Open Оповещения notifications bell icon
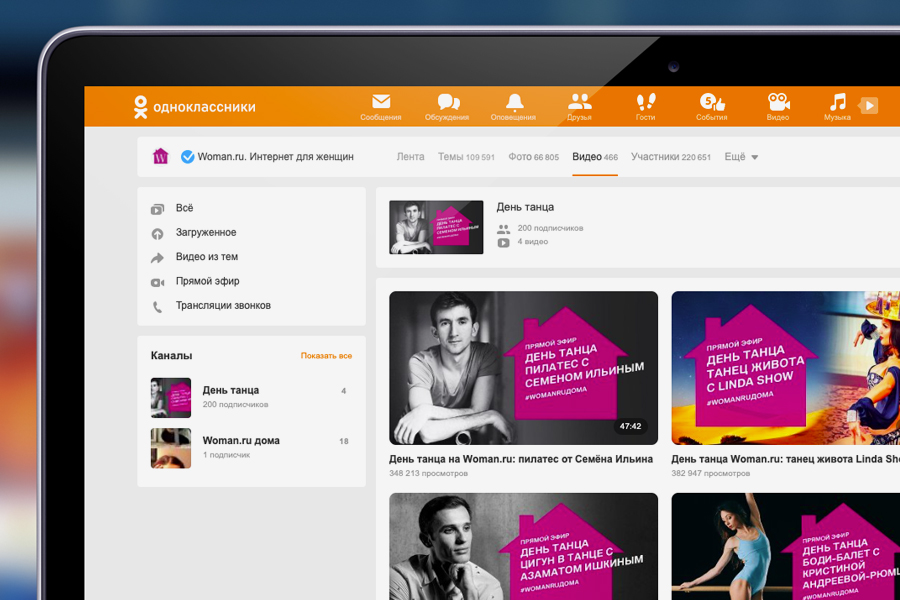This screenshot has width=900, height=600. click(514, 102)
